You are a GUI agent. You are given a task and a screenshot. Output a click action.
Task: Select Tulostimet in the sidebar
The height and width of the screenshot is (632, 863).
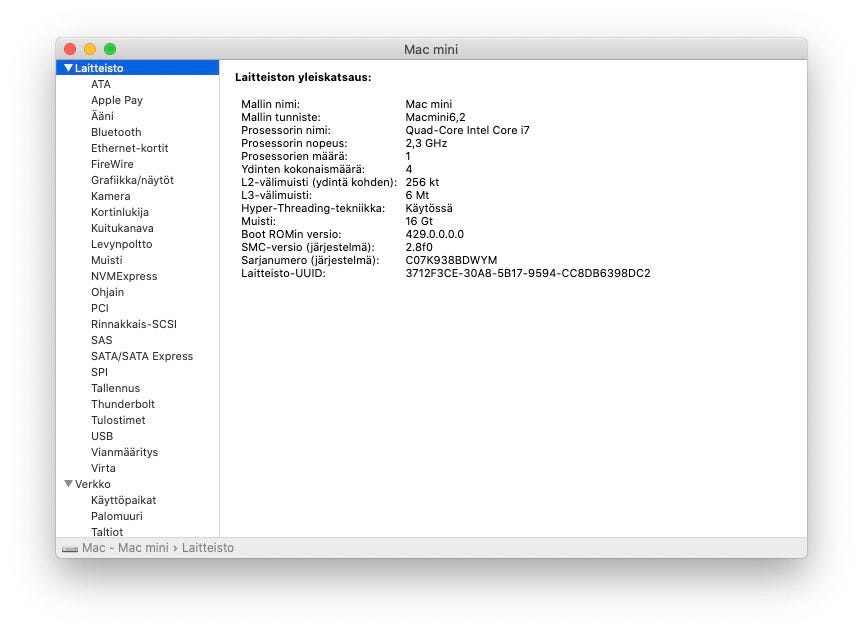[x=118, y=420]
